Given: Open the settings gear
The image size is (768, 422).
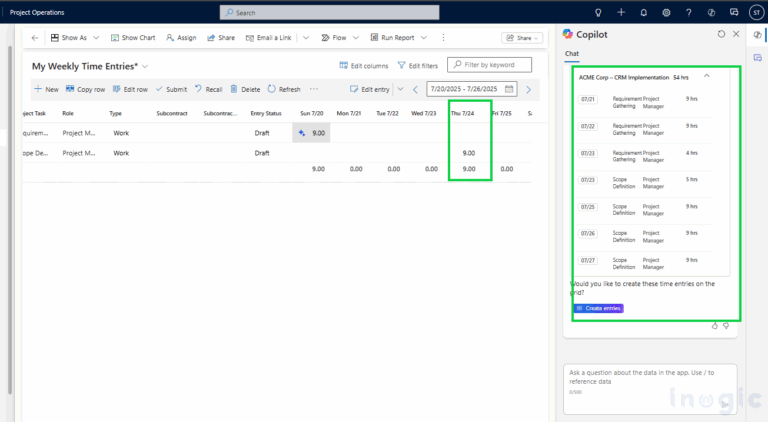Looking at the screenshot, I should [666, 13].
